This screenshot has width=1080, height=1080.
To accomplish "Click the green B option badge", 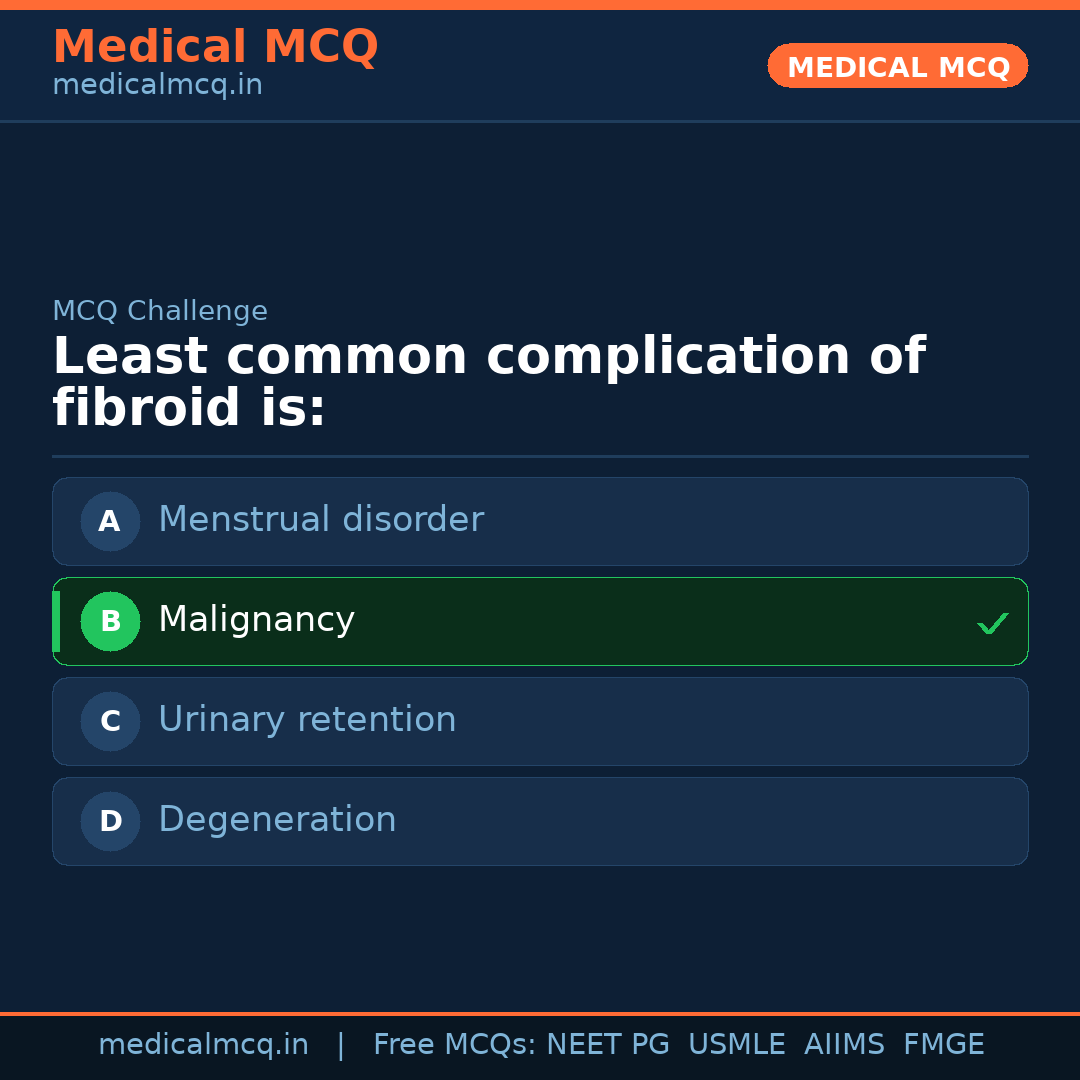I will (110, 621).
